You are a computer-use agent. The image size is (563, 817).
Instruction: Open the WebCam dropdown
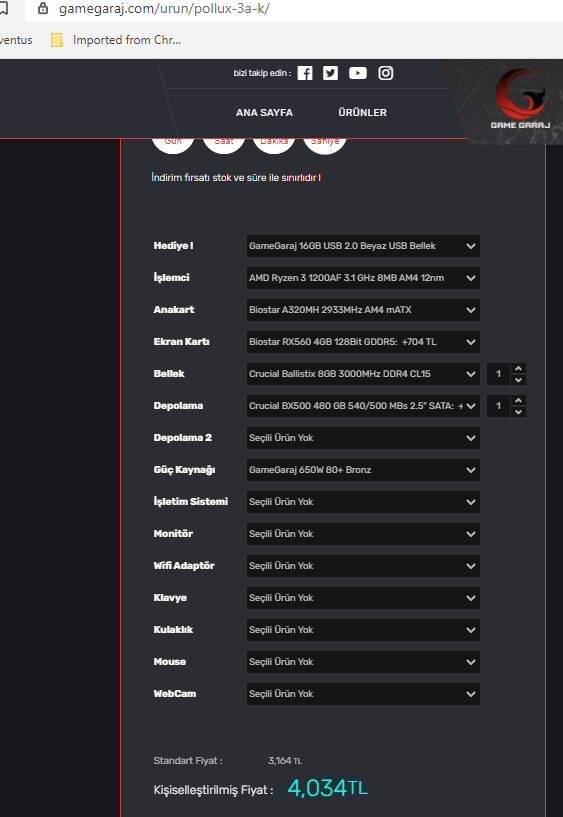pyautogui.click(x=363, y=694)
